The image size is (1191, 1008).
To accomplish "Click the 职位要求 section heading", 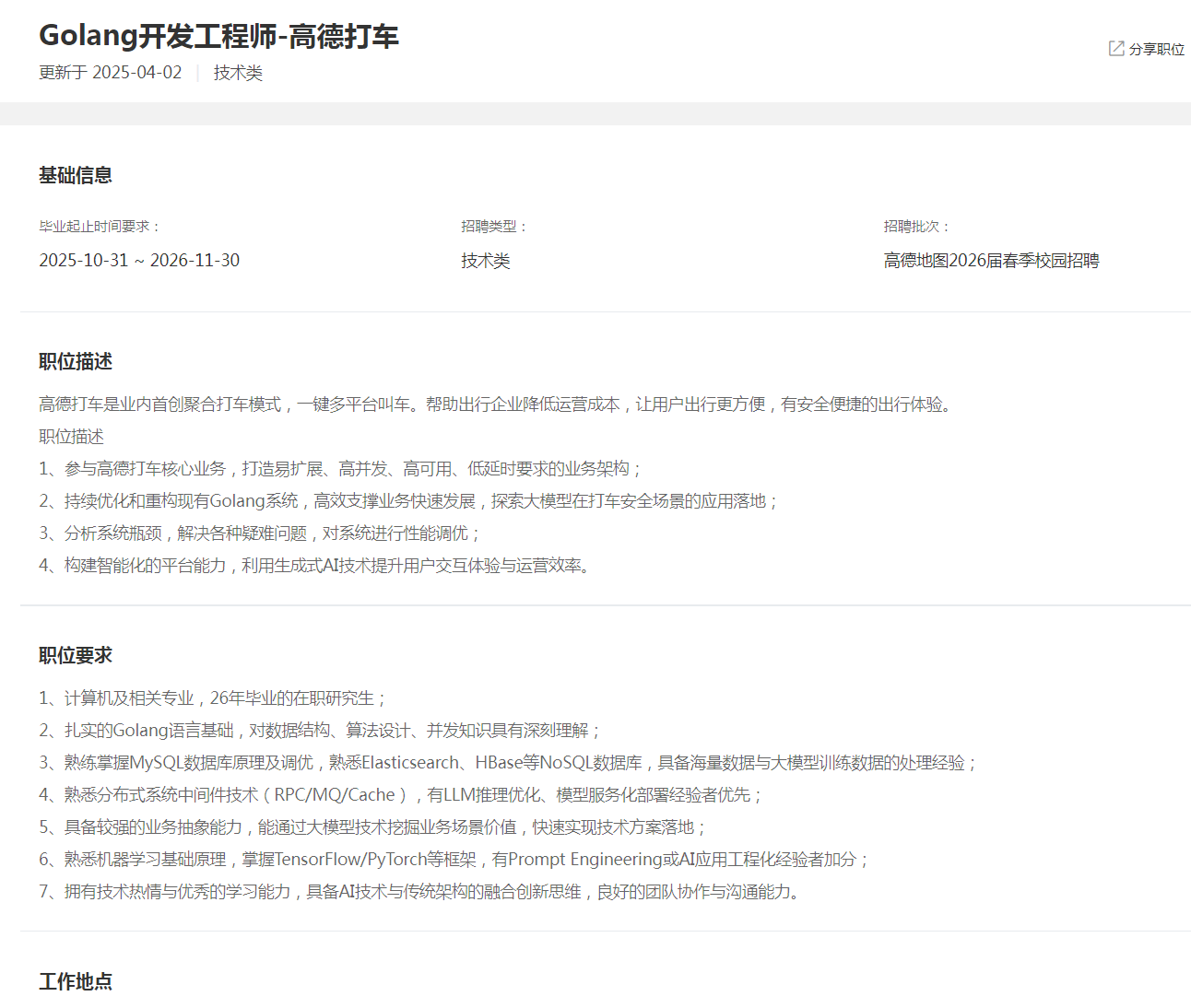I will [x=76, y=656].
